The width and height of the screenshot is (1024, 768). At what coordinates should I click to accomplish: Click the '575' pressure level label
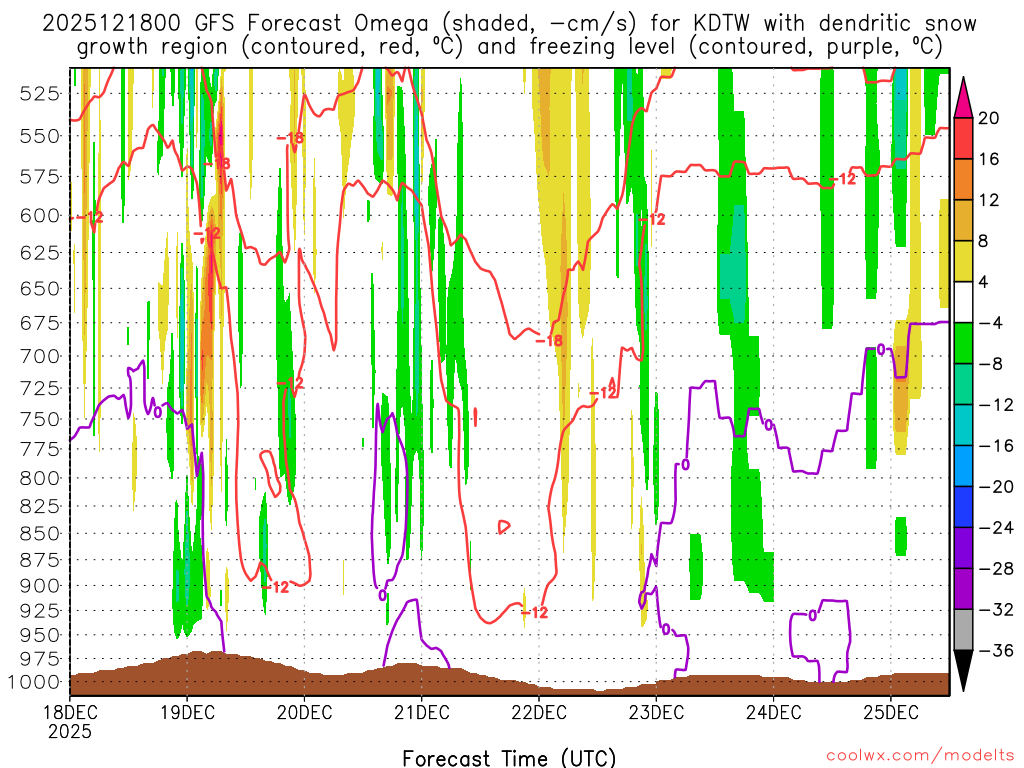click(x=40, y=177)
